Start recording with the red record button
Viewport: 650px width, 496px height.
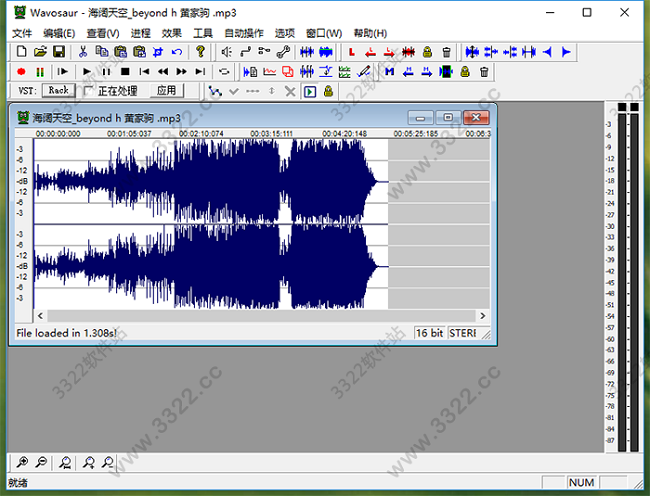[x=21, y=72]
